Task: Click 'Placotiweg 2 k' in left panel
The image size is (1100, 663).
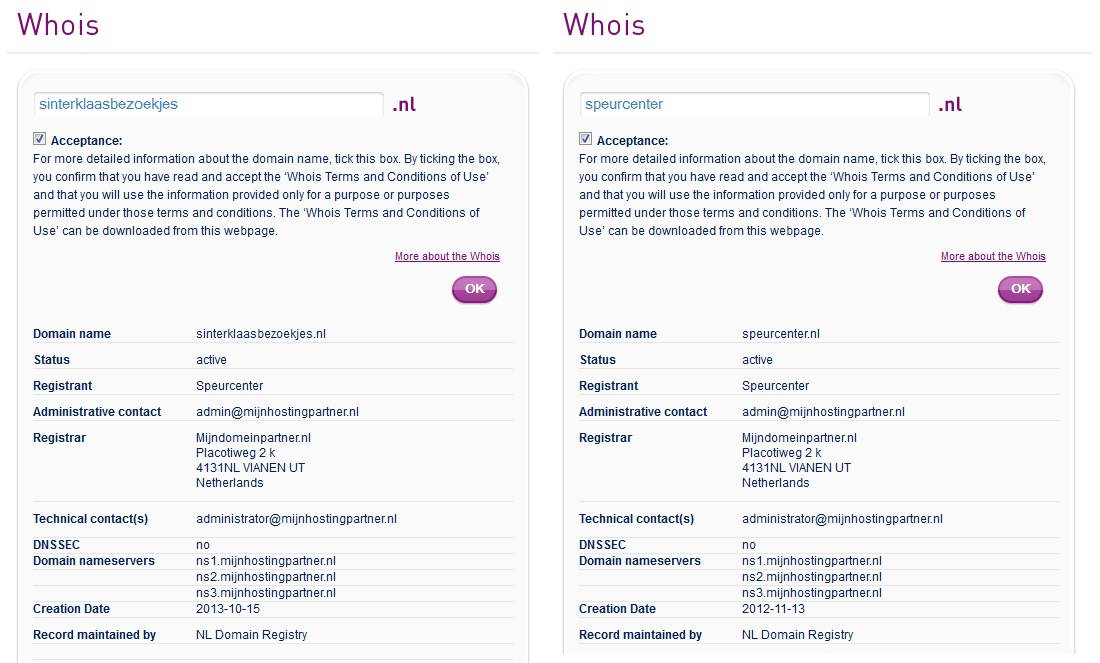Action: coord(236,453)
